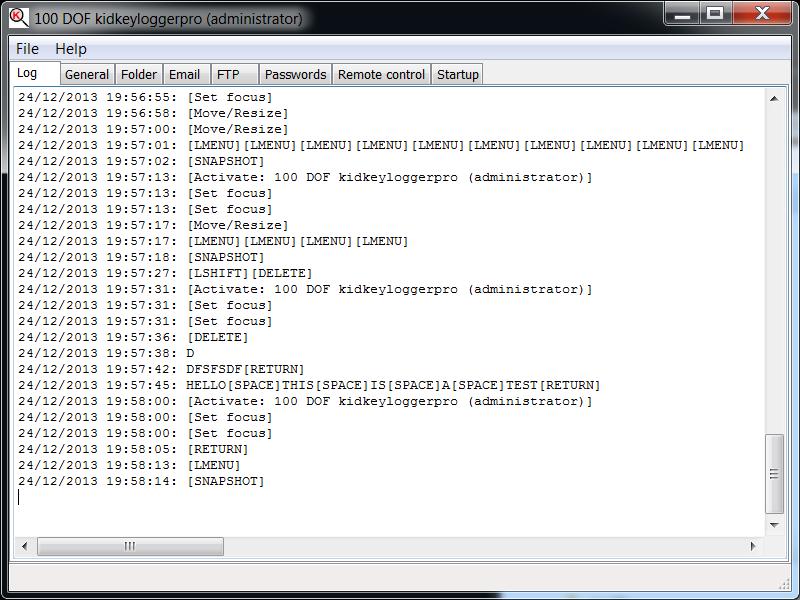Click log line 19:58:14 [SNAPSHOT]

pyautogui.click(x=141, y=481)
